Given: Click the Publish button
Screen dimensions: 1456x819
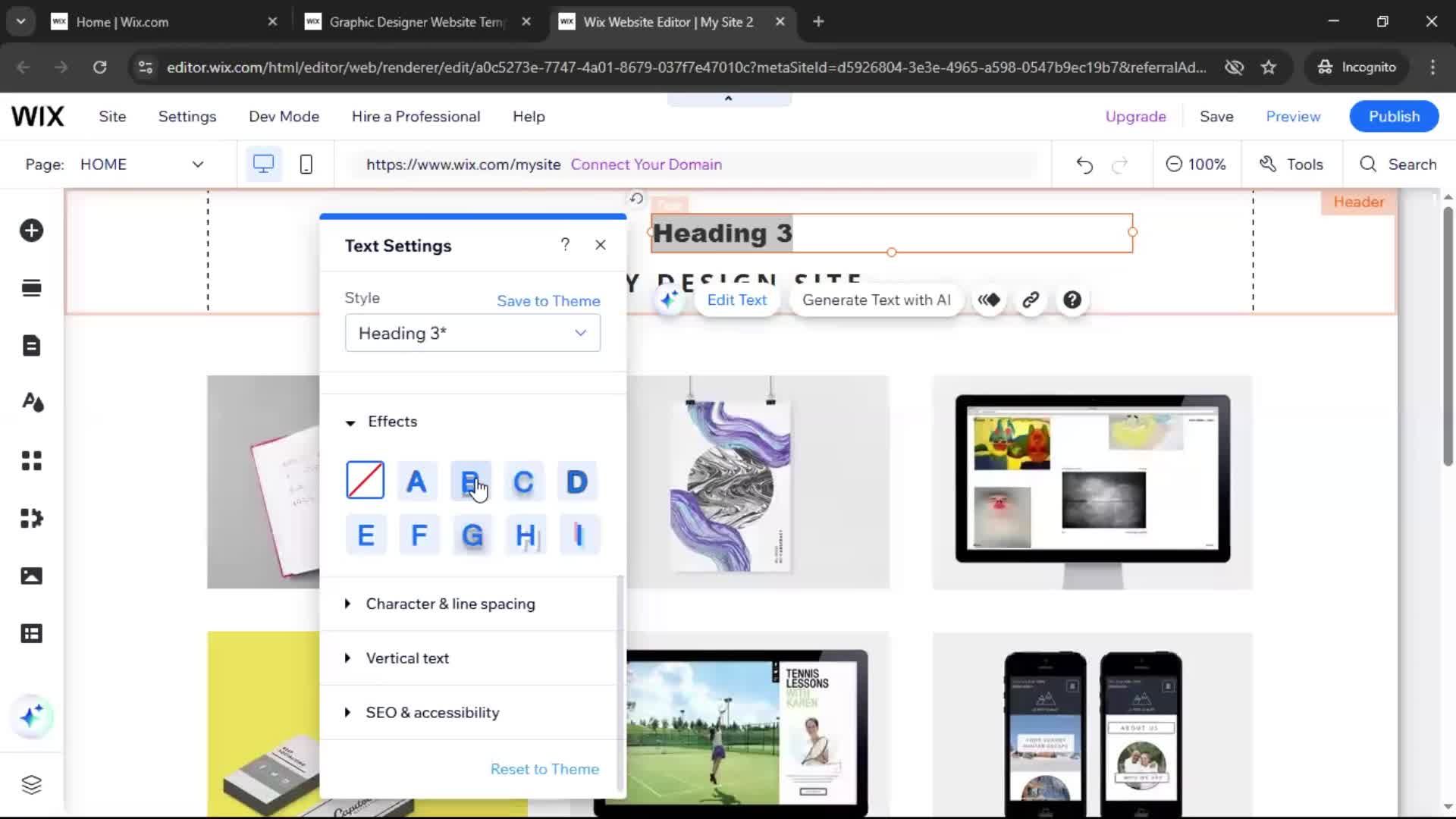Looking at the screenshot, I should [x=1394, y=117].
